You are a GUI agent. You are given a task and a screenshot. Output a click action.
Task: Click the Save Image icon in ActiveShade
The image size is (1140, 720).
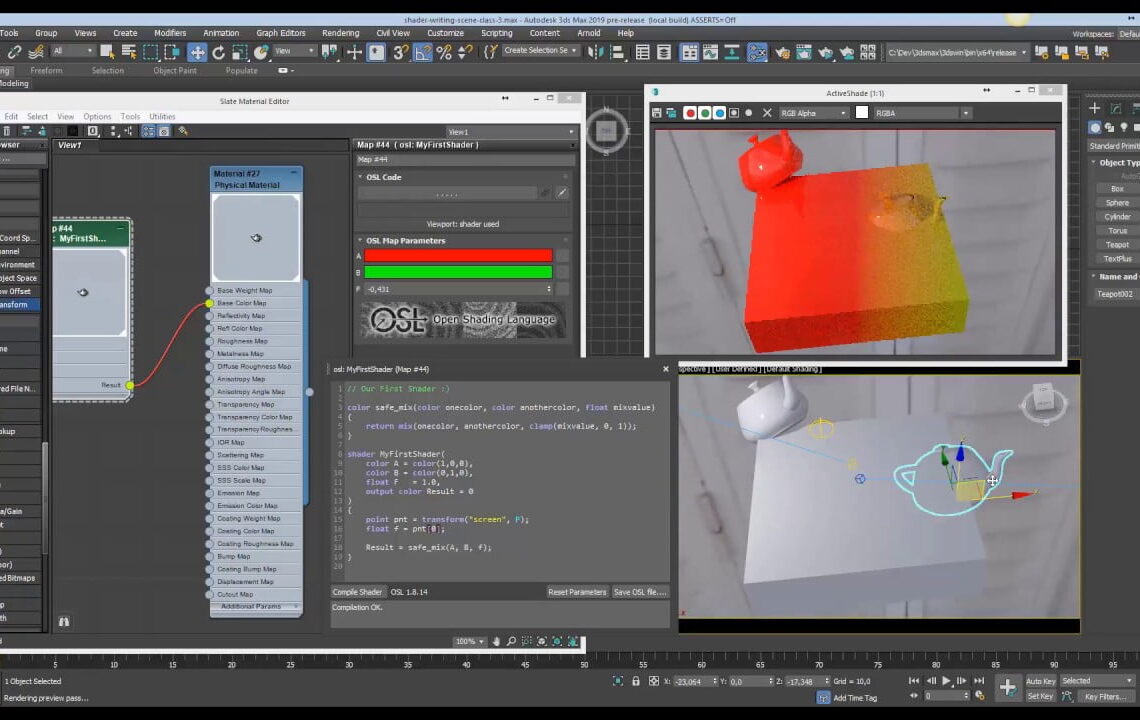pos(657,113)
